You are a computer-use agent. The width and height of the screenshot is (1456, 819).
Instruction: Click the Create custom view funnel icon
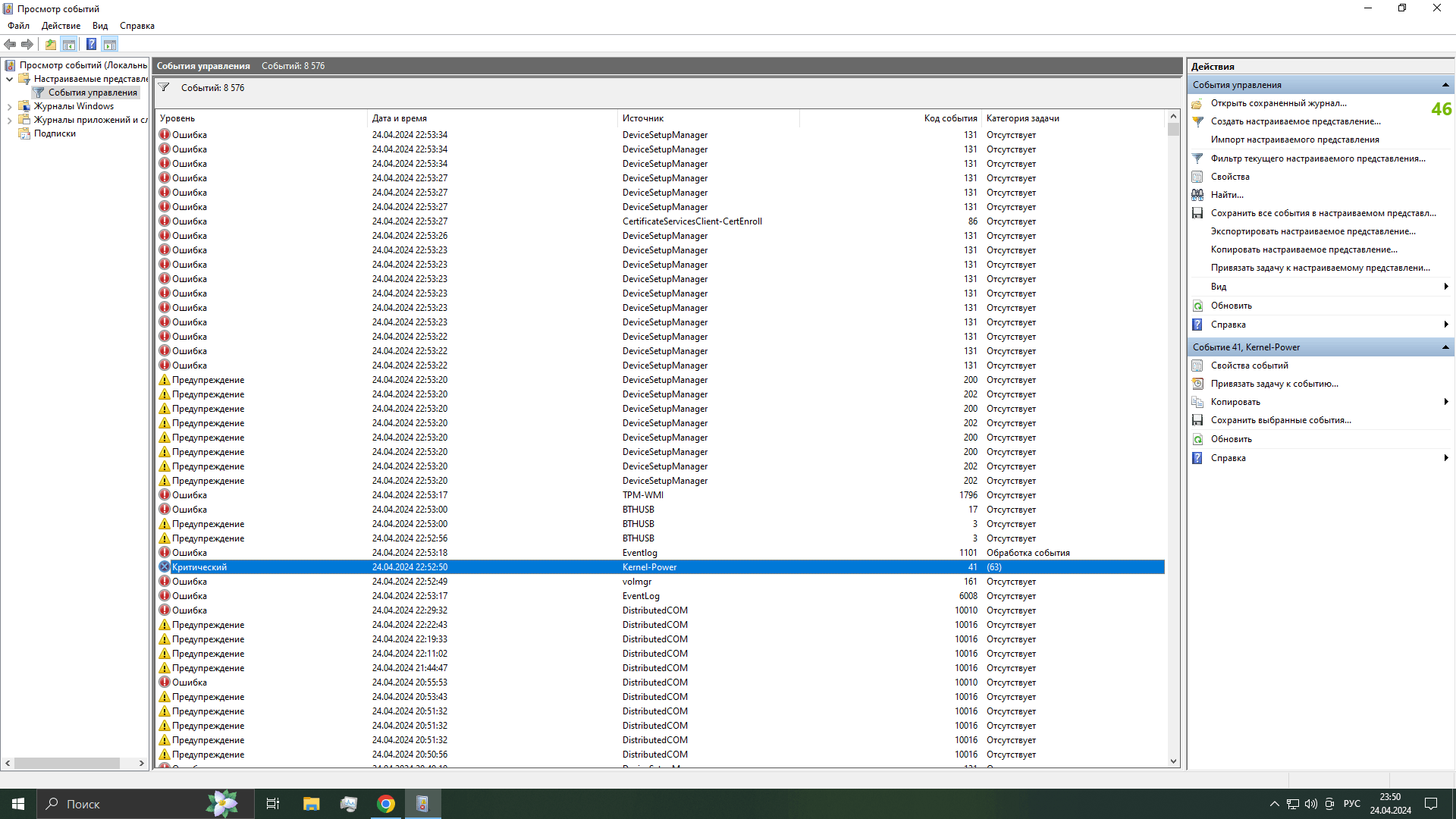pos(1197,122)
